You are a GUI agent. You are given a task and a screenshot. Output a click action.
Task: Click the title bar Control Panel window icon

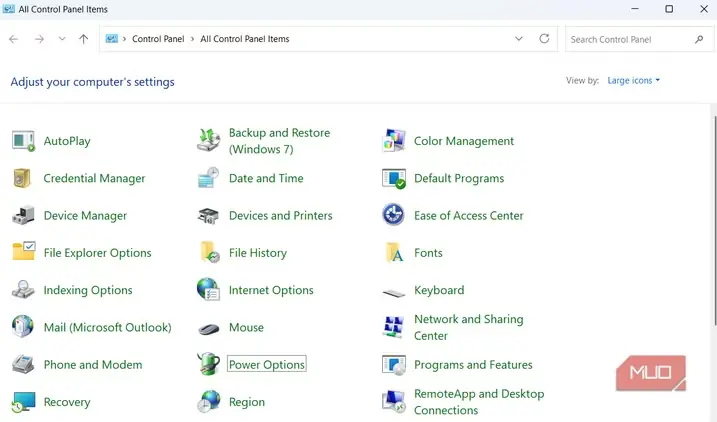click(x=8, y=9)
